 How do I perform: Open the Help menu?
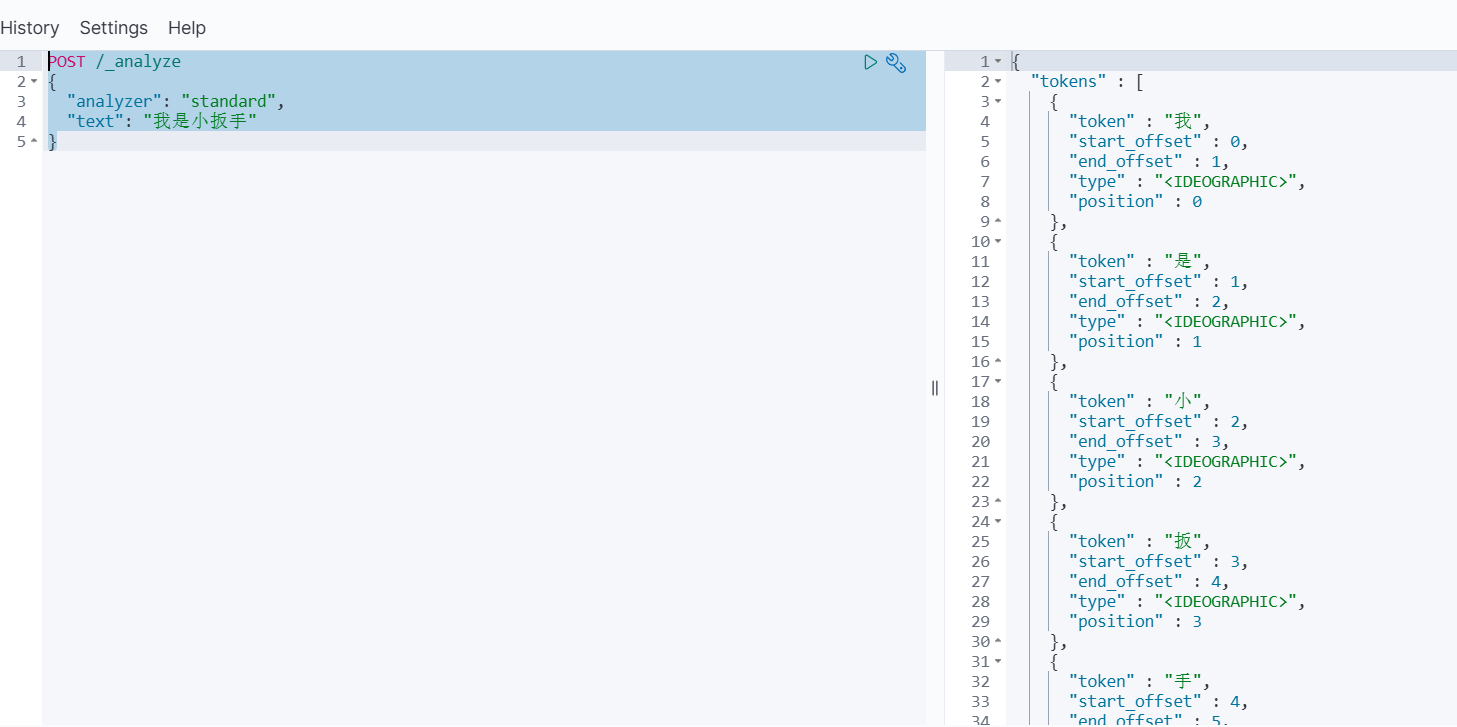(187, 28)
